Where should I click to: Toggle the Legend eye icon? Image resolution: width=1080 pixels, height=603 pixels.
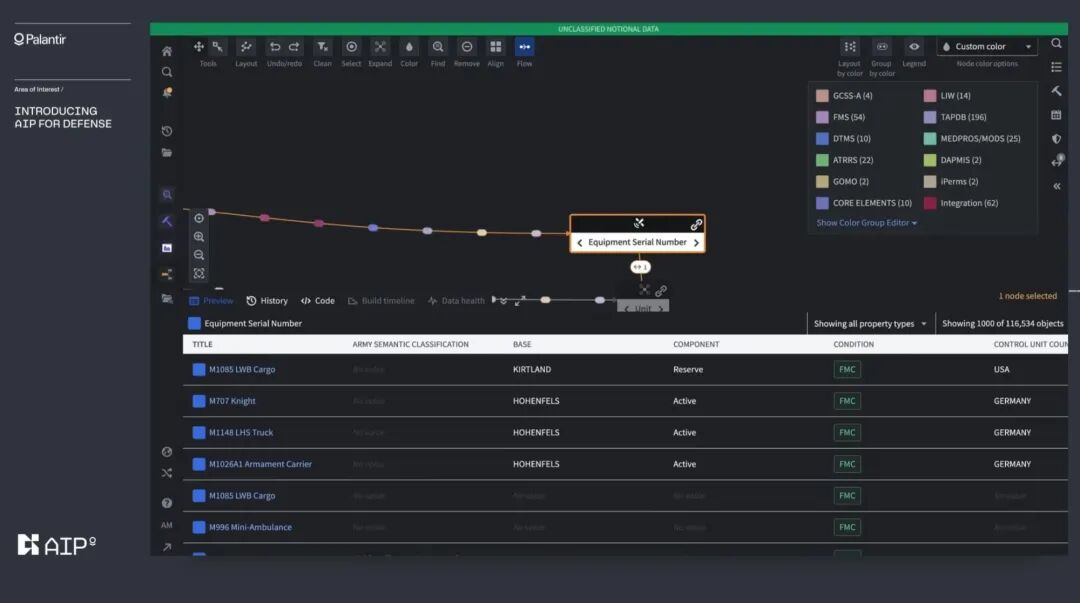tap(914, 47)
